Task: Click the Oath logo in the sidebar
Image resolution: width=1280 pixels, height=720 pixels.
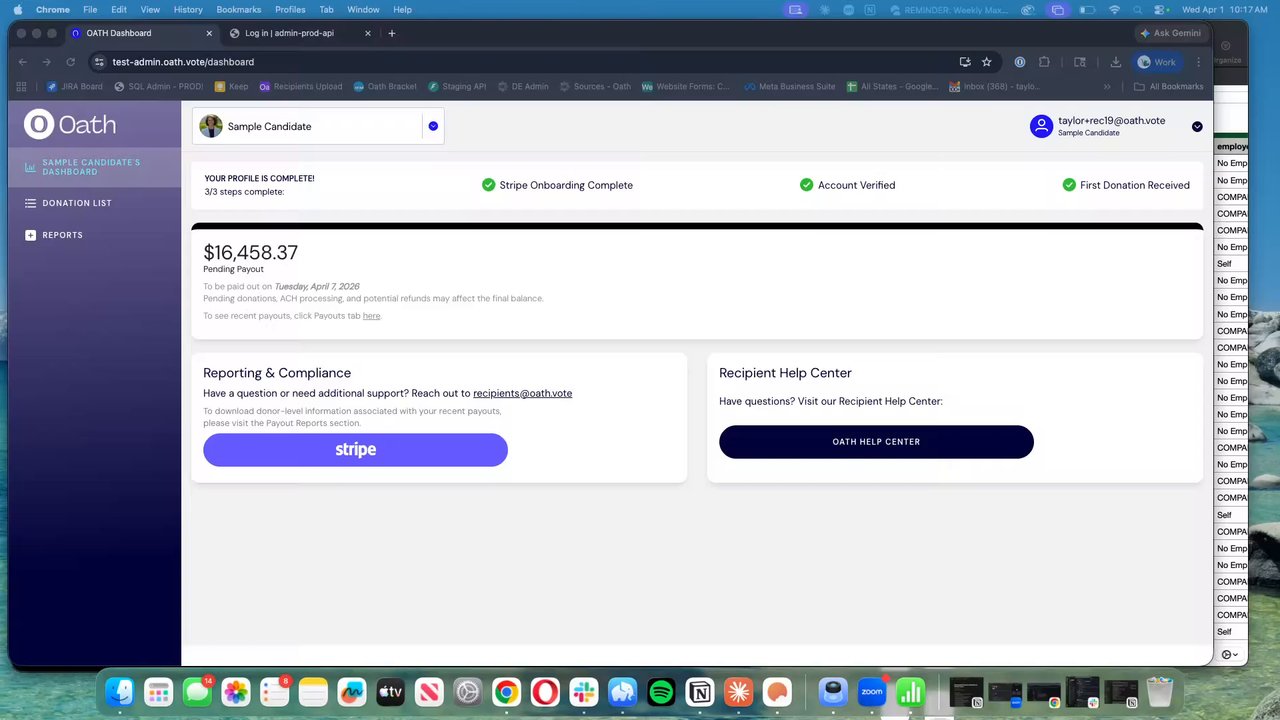Action: click(x=70, y=125)
